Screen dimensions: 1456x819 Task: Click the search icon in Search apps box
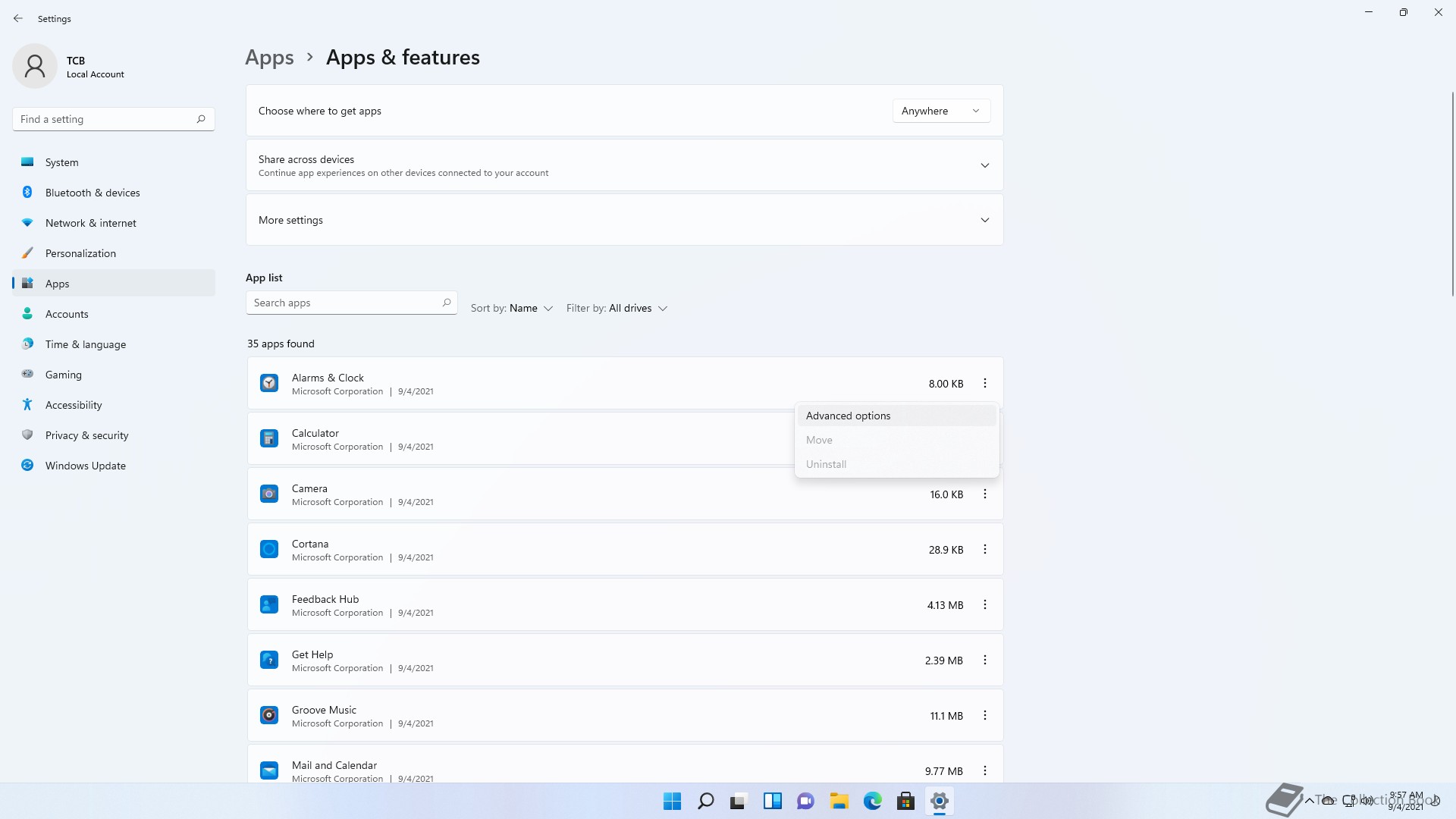click(447, 303)
